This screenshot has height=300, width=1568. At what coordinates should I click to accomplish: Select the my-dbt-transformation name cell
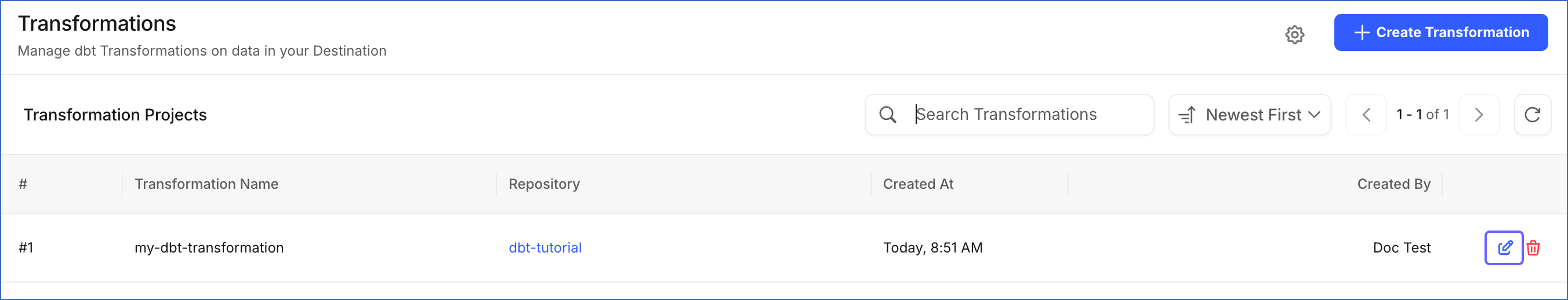tap(209, 248)
